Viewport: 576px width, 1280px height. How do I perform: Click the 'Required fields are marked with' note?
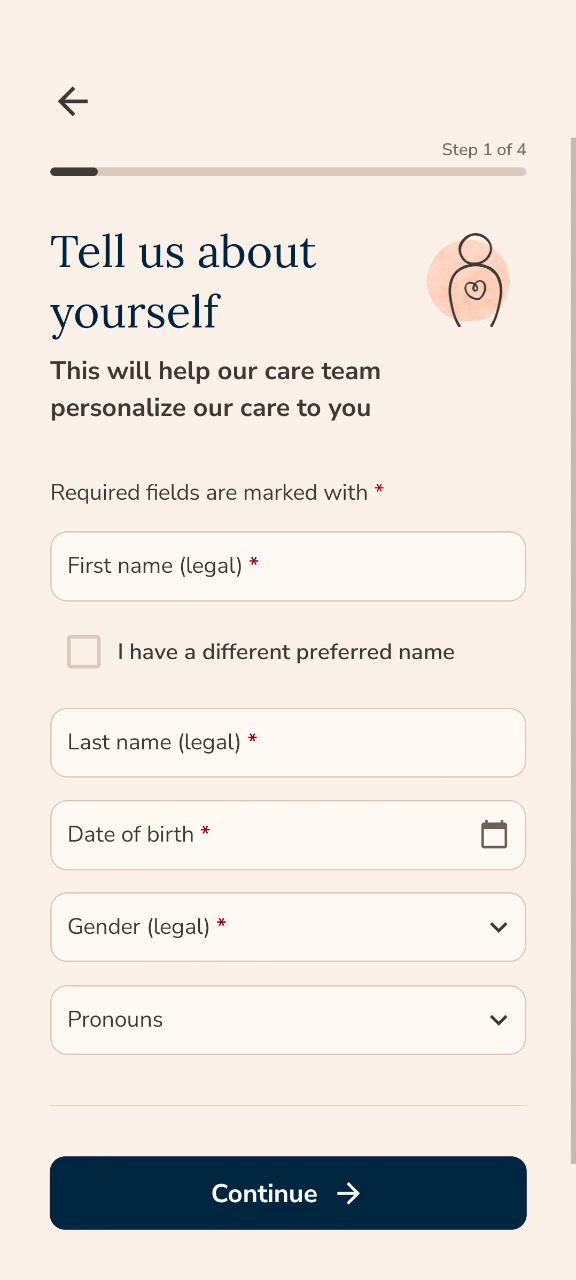[217, 492]
